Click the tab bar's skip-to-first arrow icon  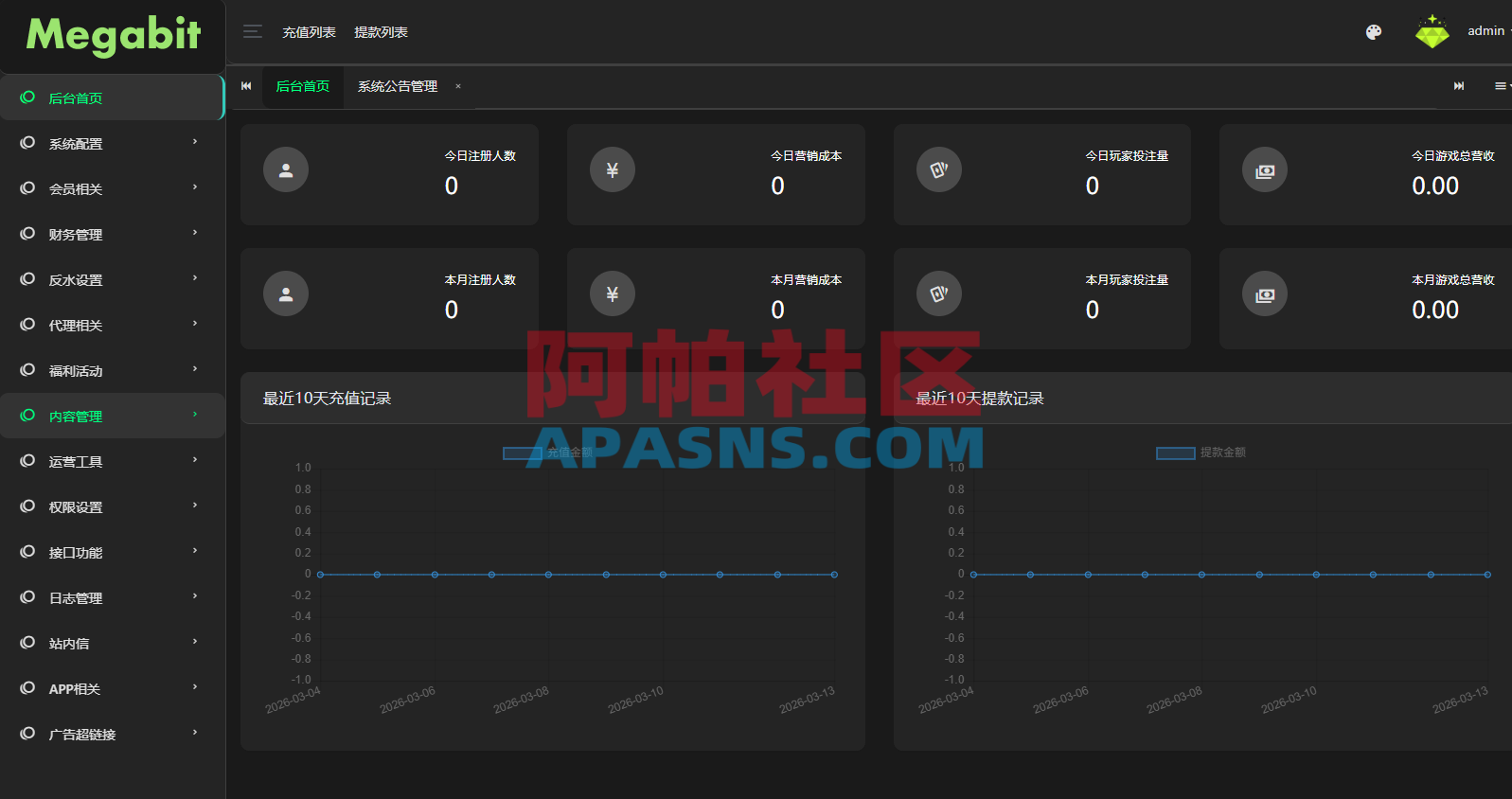[246, 86]
